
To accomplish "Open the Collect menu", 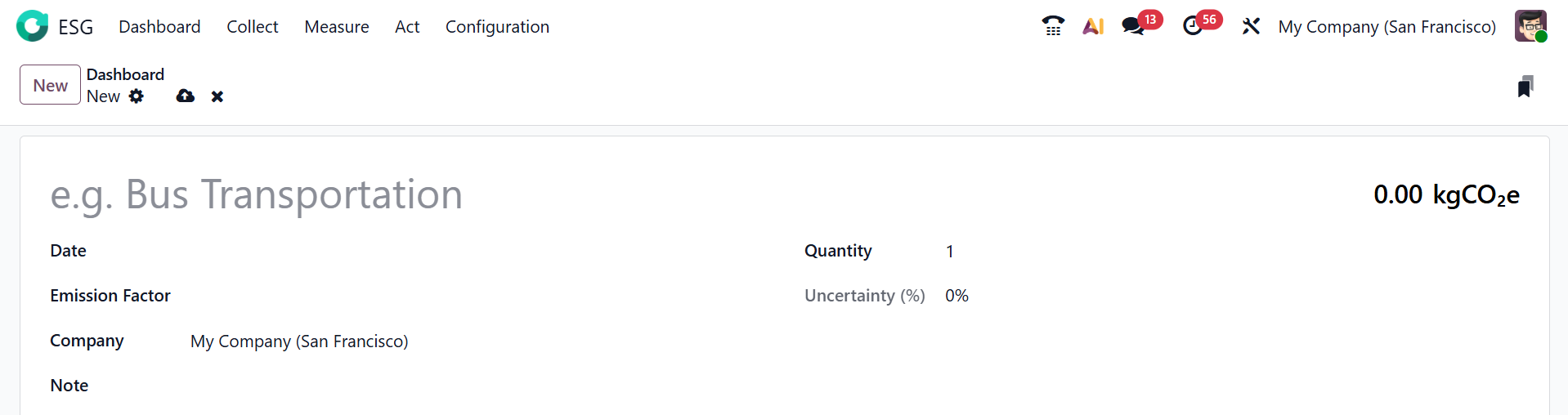I will pyautogui.click(x=252, y=27).
